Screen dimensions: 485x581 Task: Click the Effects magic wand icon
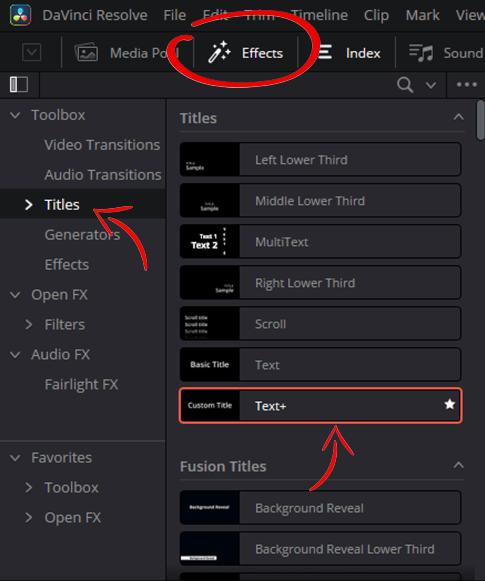(219, 52)
